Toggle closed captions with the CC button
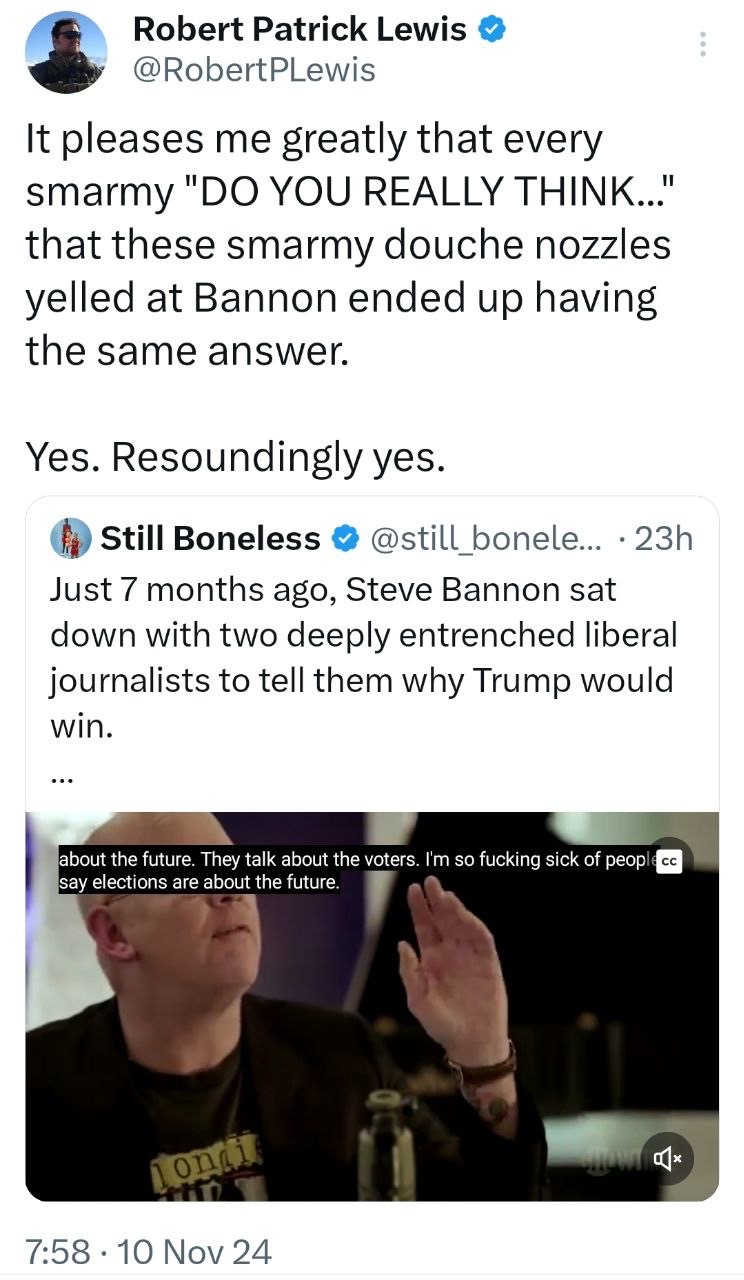 coord(669,861)
